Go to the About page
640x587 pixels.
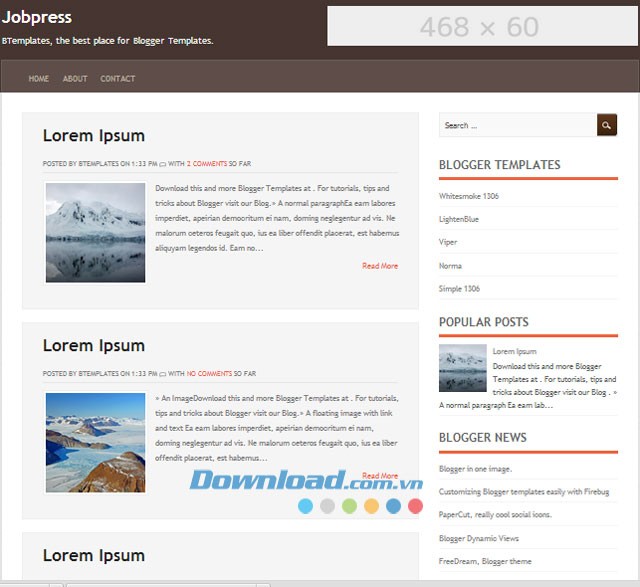coord(75,79)
